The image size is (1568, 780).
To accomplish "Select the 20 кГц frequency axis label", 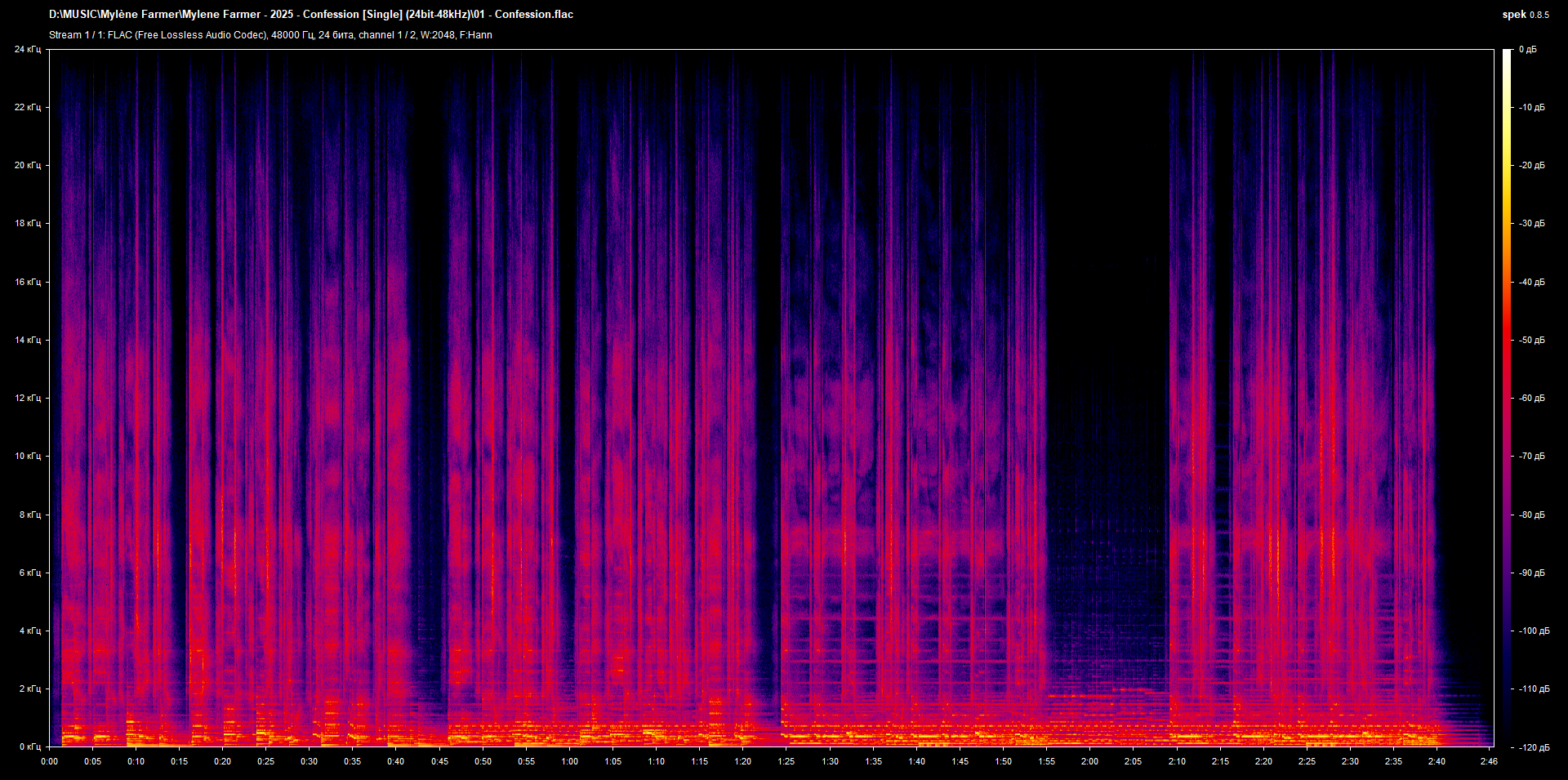I will [x=28, y=166].
